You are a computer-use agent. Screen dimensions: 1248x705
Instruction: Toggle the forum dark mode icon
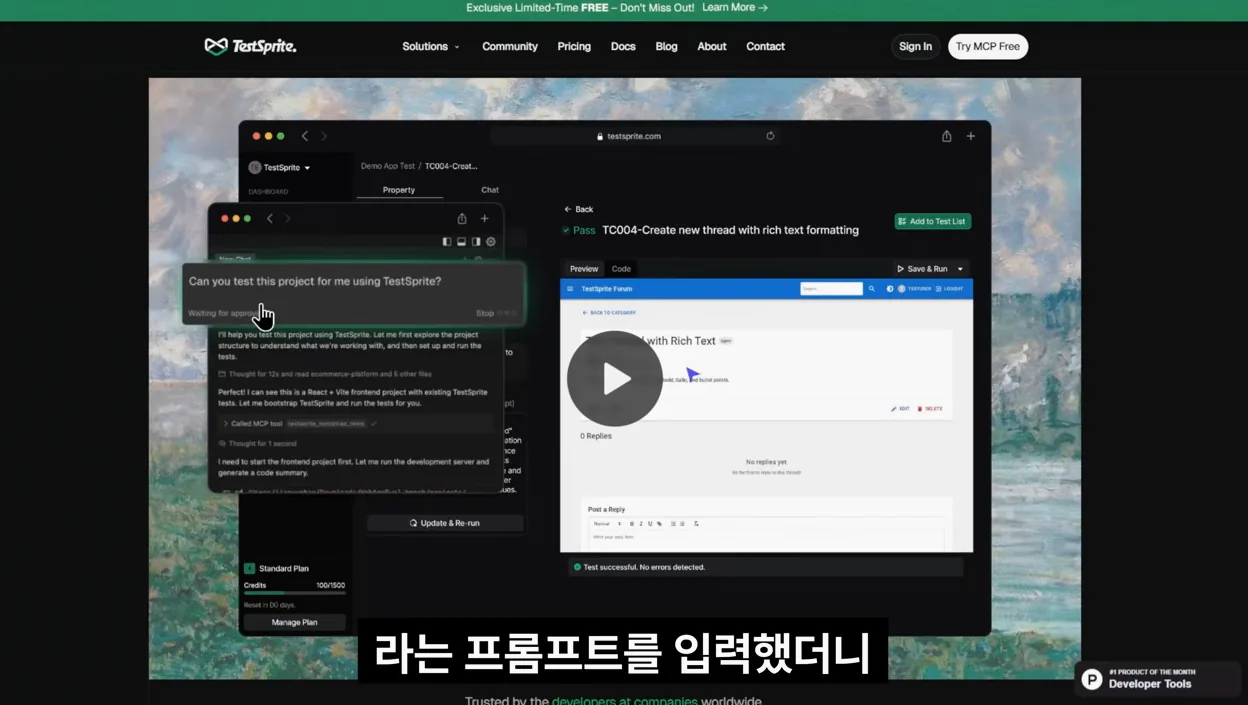click(x=890, y=289)
